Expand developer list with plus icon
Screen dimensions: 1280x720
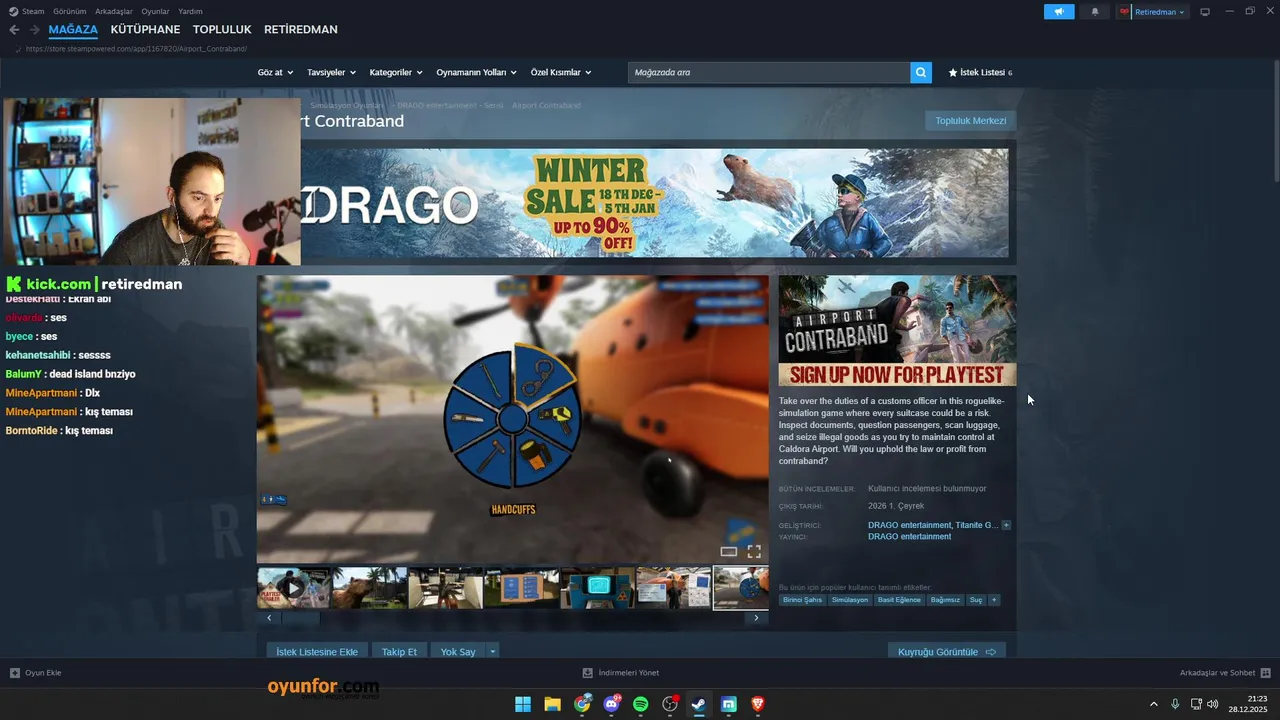tap(1006, 525)
